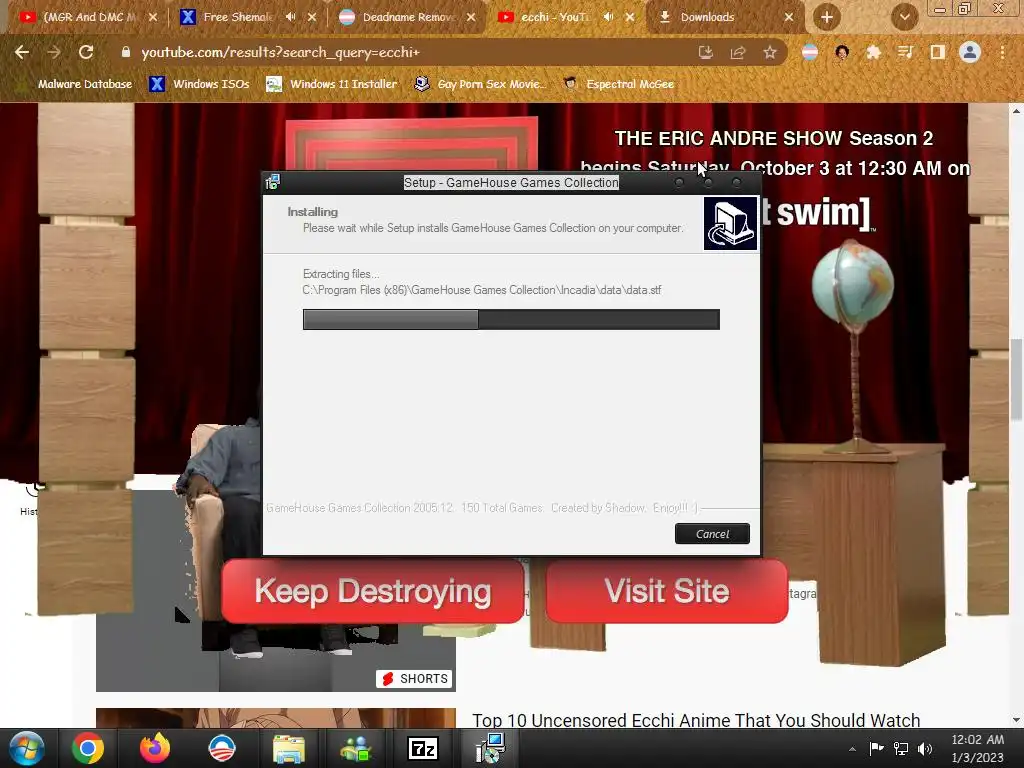1024x768 pixels.
Task: Open Windows 11 Installer bookmark
Action: click(x=332, y=84)
